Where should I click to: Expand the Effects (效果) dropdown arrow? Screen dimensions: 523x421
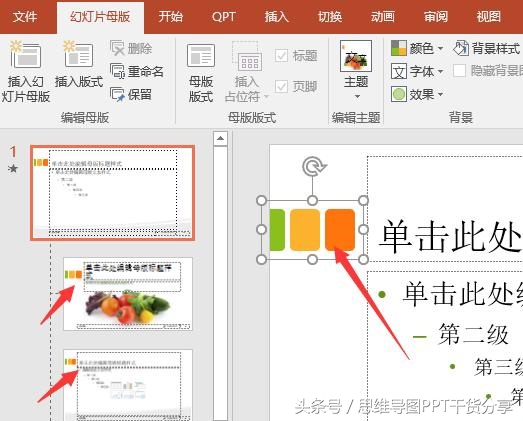(440, 94)
